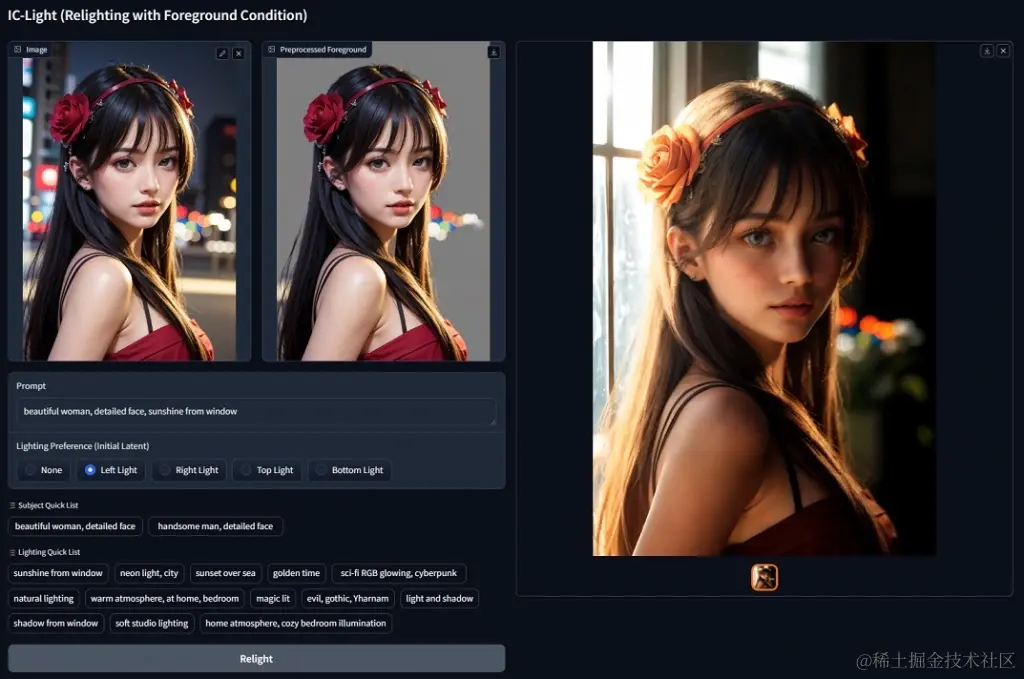Apply 'warm atmosphere, at home, bedroom' preset
This screenshot has width=1024, height=679.
point(165,599)
